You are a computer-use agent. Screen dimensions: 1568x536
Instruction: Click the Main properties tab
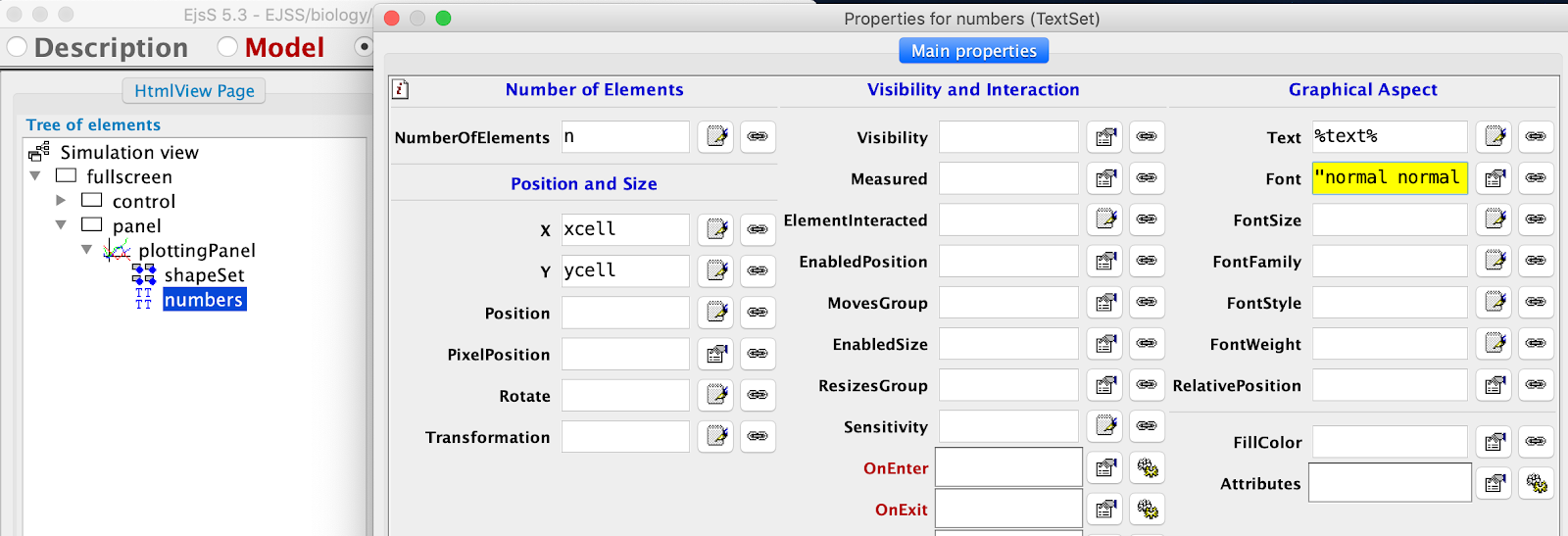click(x=973, y=51)
